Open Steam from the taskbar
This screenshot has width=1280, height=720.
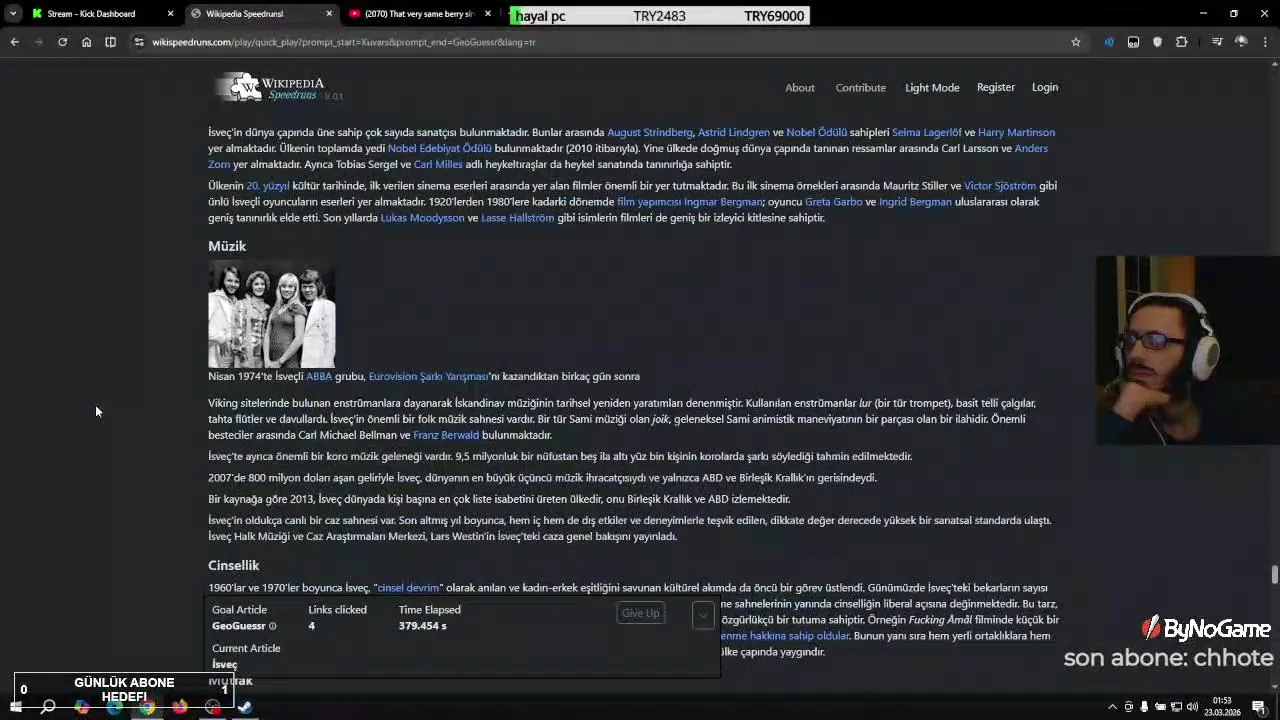pos(245,707)
